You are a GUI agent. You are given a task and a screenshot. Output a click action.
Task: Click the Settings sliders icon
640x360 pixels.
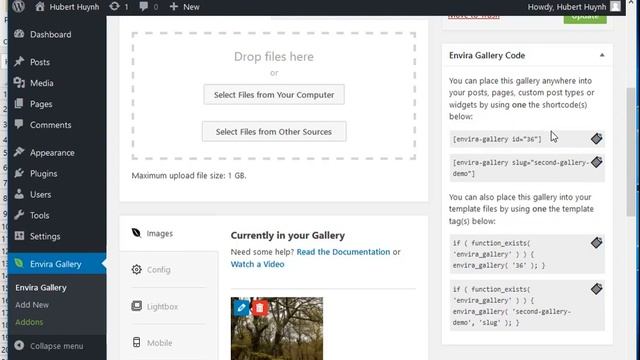[x=19, y=236]
